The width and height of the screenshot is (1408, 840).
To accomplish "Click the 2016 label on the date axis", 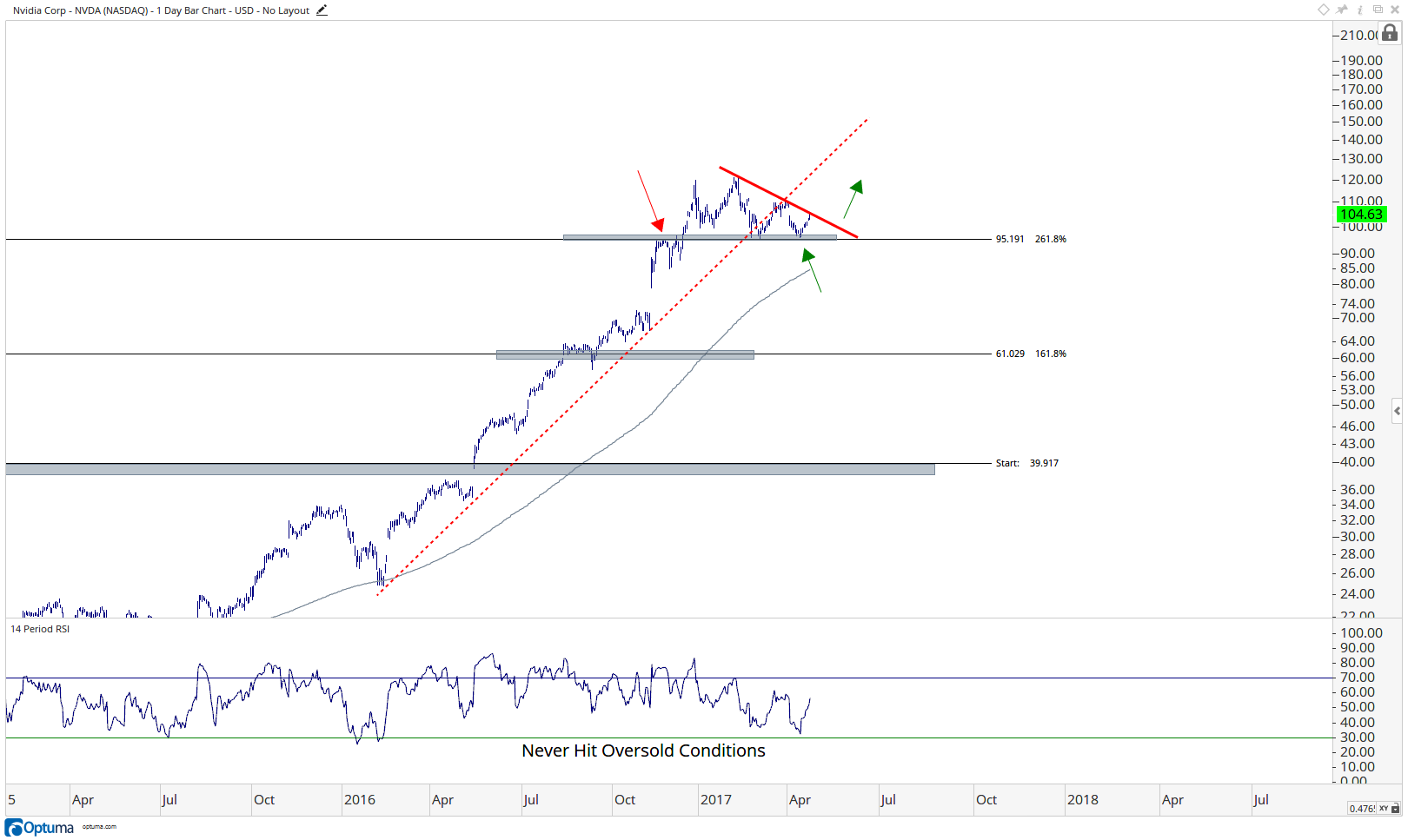I will (360, 800).
